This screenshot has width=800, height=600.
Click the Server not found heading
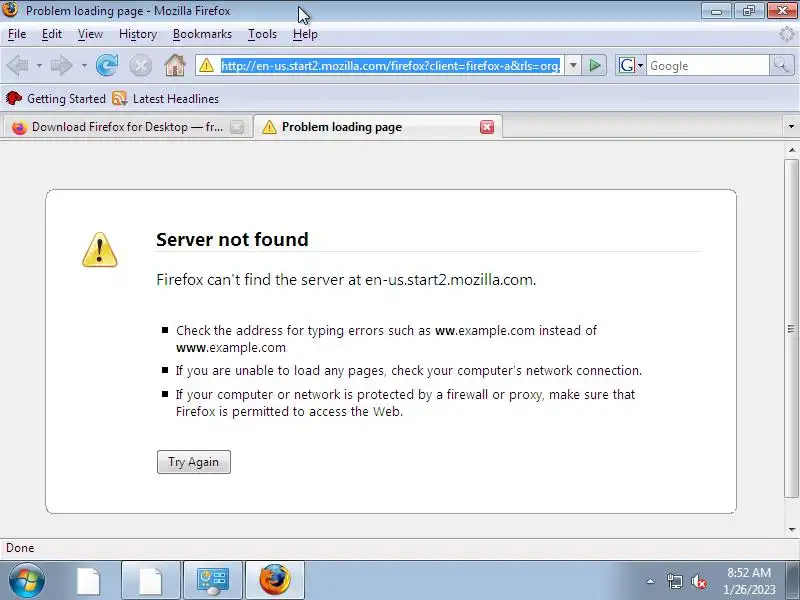232,239
